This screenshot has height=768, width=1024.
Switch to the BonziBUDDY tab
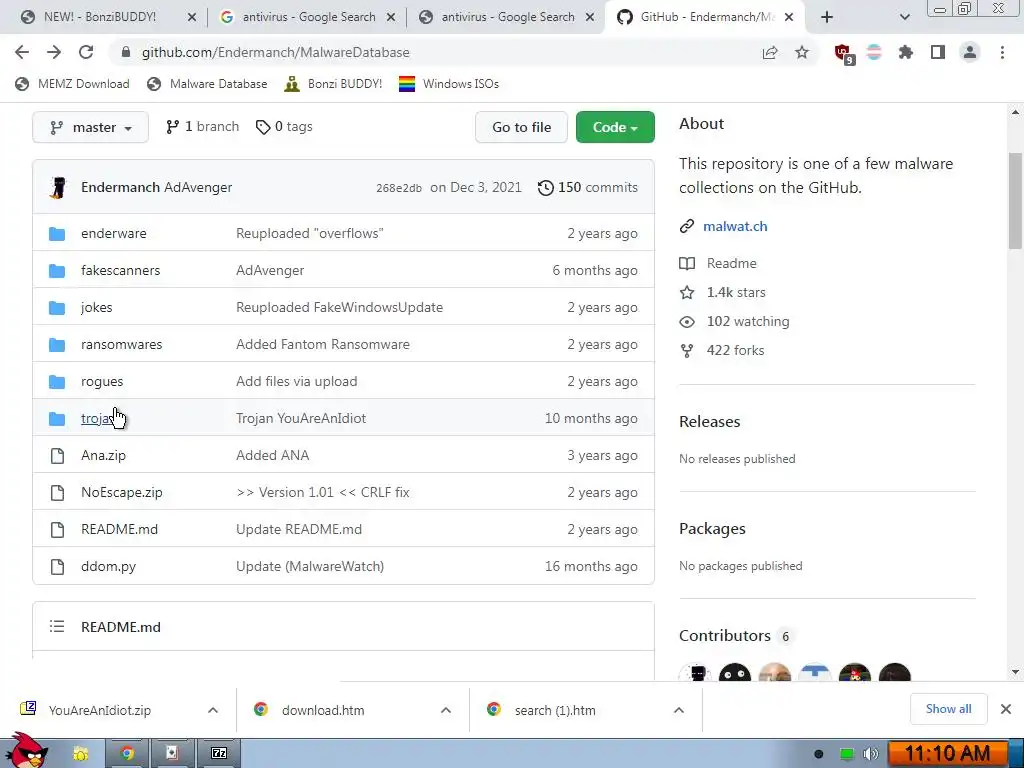coord(100,17)
